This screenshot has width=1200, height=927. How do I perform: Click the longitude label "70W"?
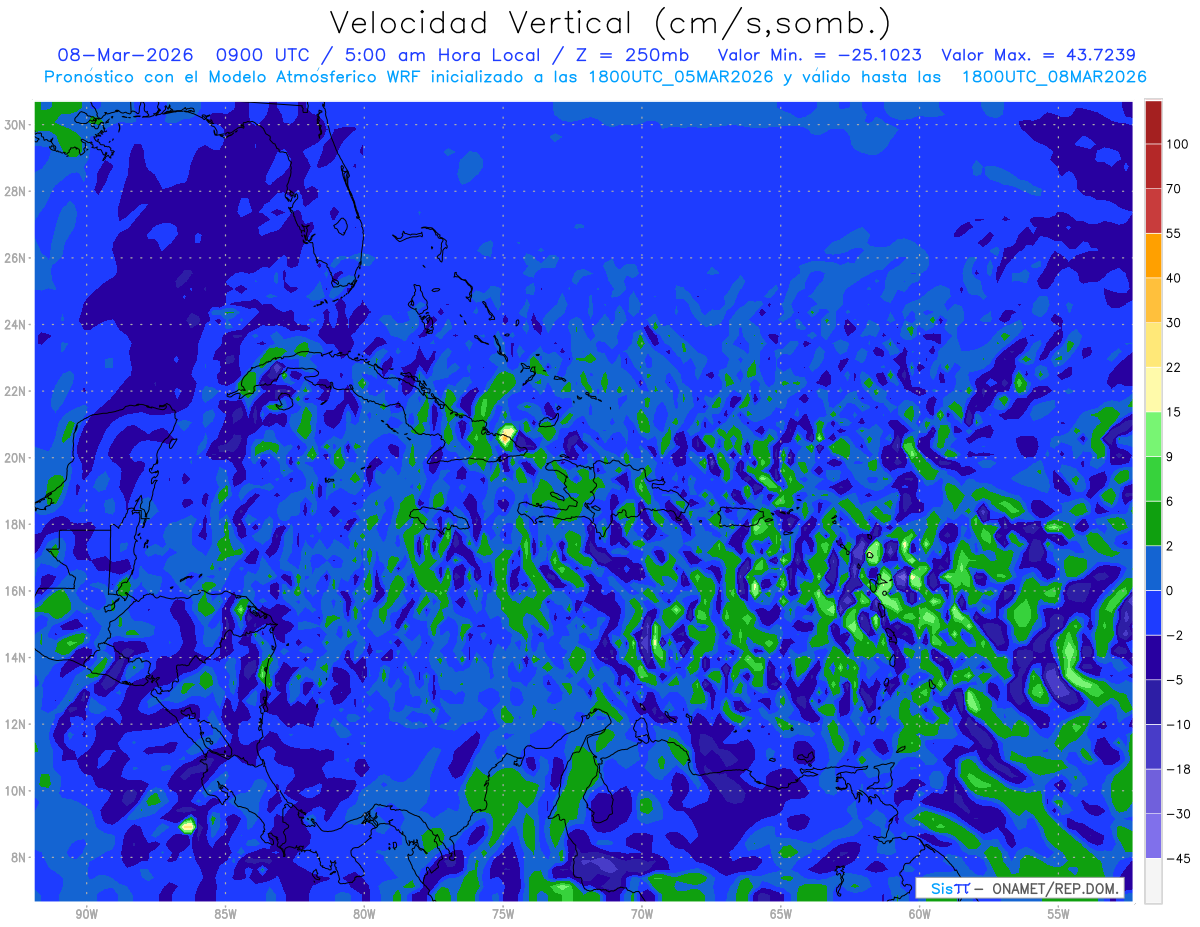[642, 914]
